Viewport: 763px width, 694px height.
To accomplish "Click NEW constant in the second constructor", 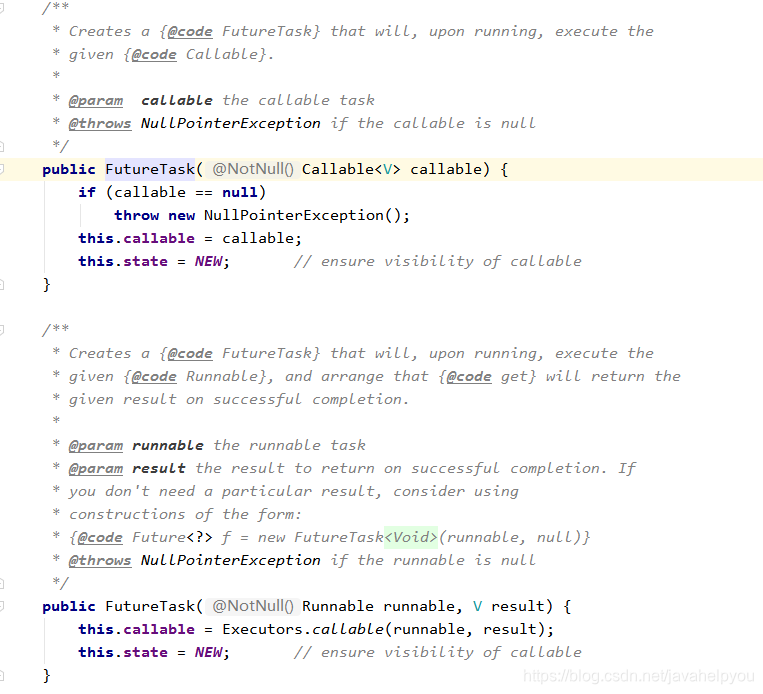I will pyautogui.click(x=208, y=652).
